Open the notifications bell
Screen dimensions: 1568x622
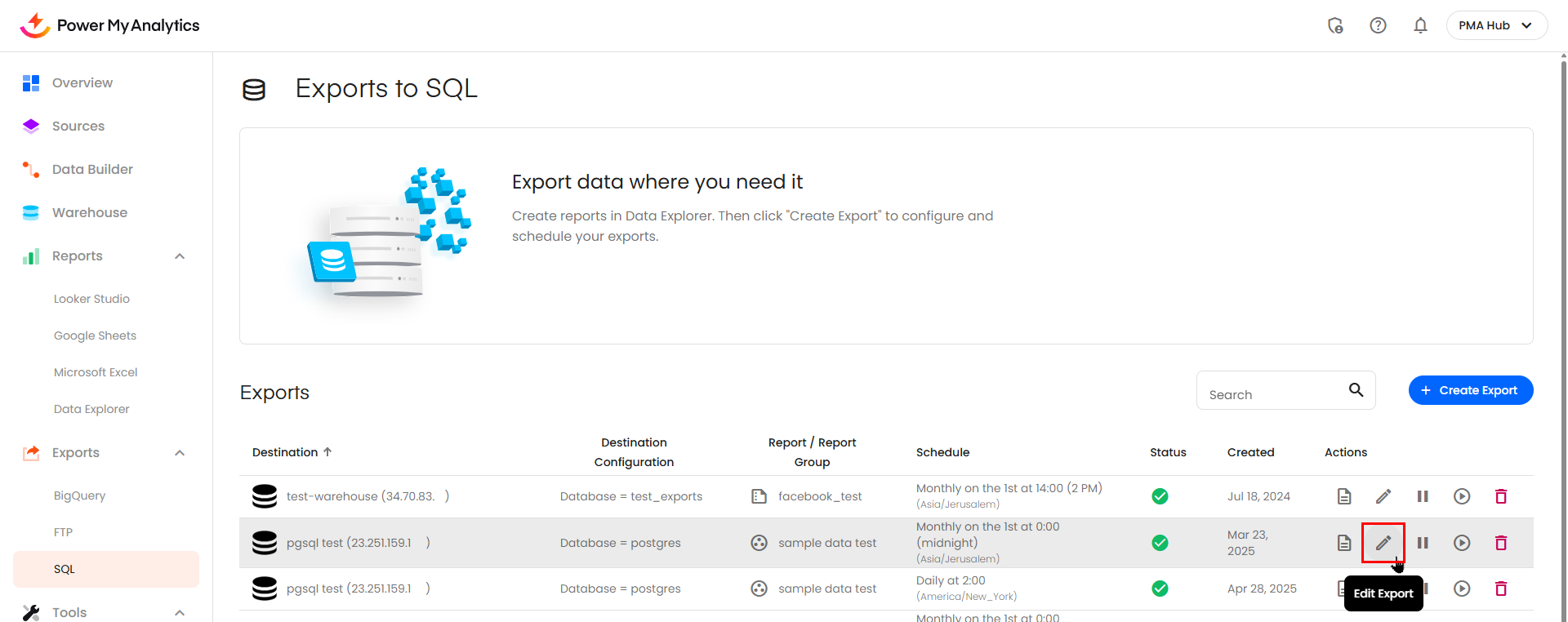pyautogui.click(x=1420, y=25)
